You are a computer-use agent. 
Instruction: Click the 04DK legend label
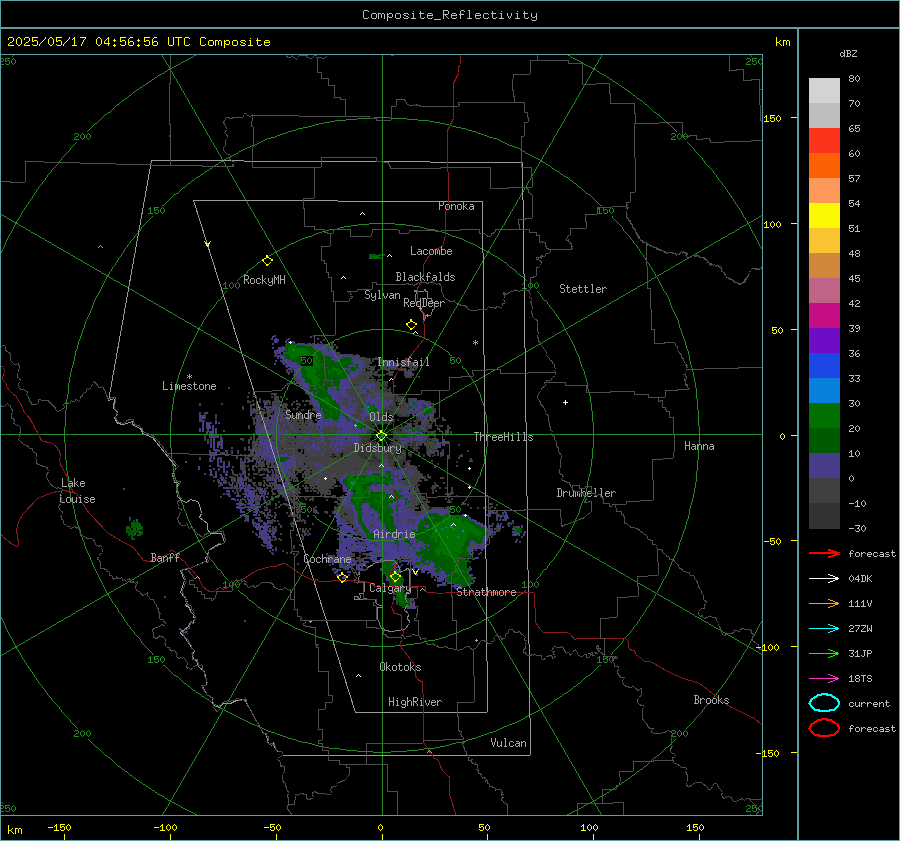click(860, 578)
